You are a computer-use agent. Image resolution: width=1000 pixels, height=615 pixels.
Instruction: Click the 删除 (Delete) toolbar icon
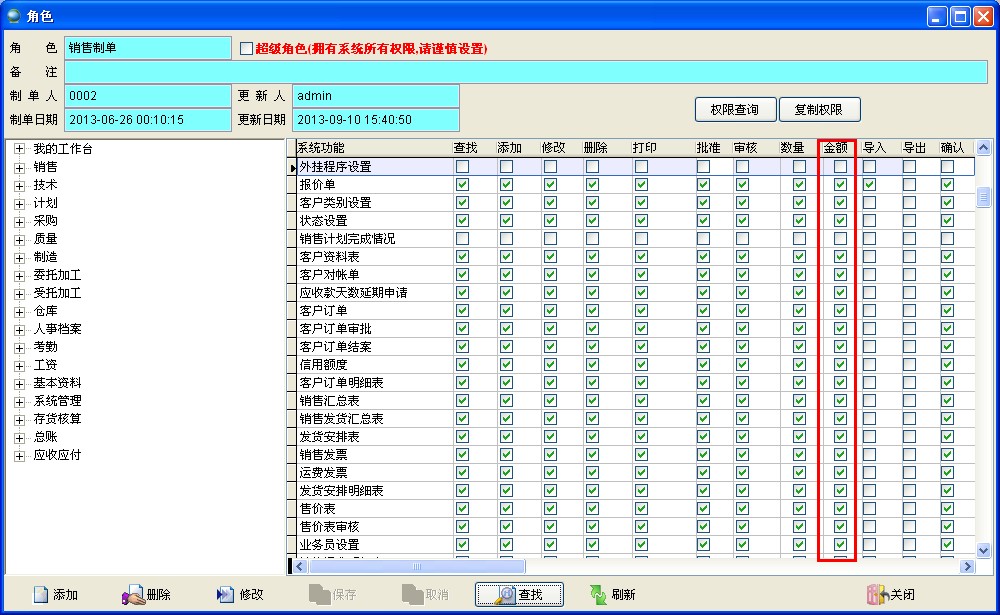click(134, 594)
